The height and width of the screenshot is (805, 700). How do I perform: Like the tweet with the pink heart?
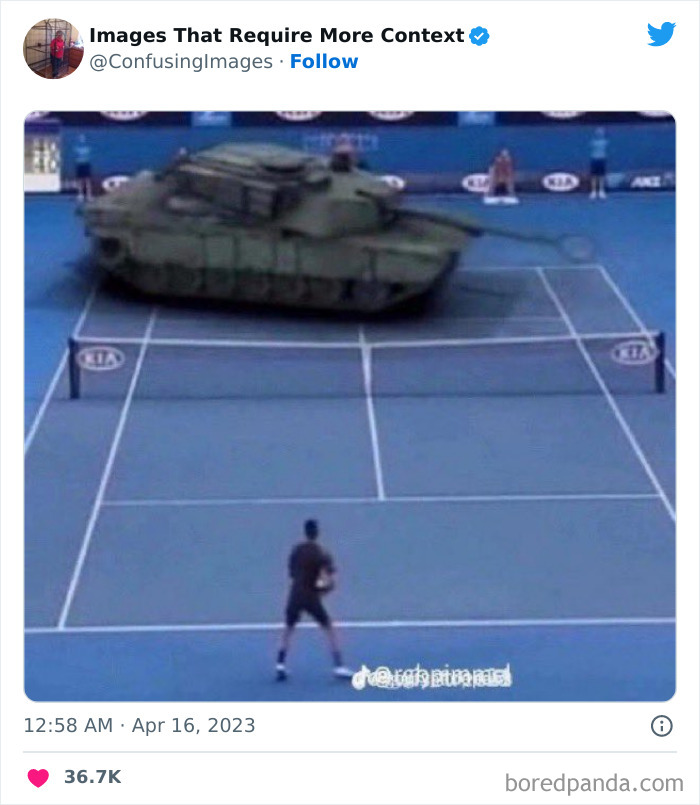[x=38, y=777]
